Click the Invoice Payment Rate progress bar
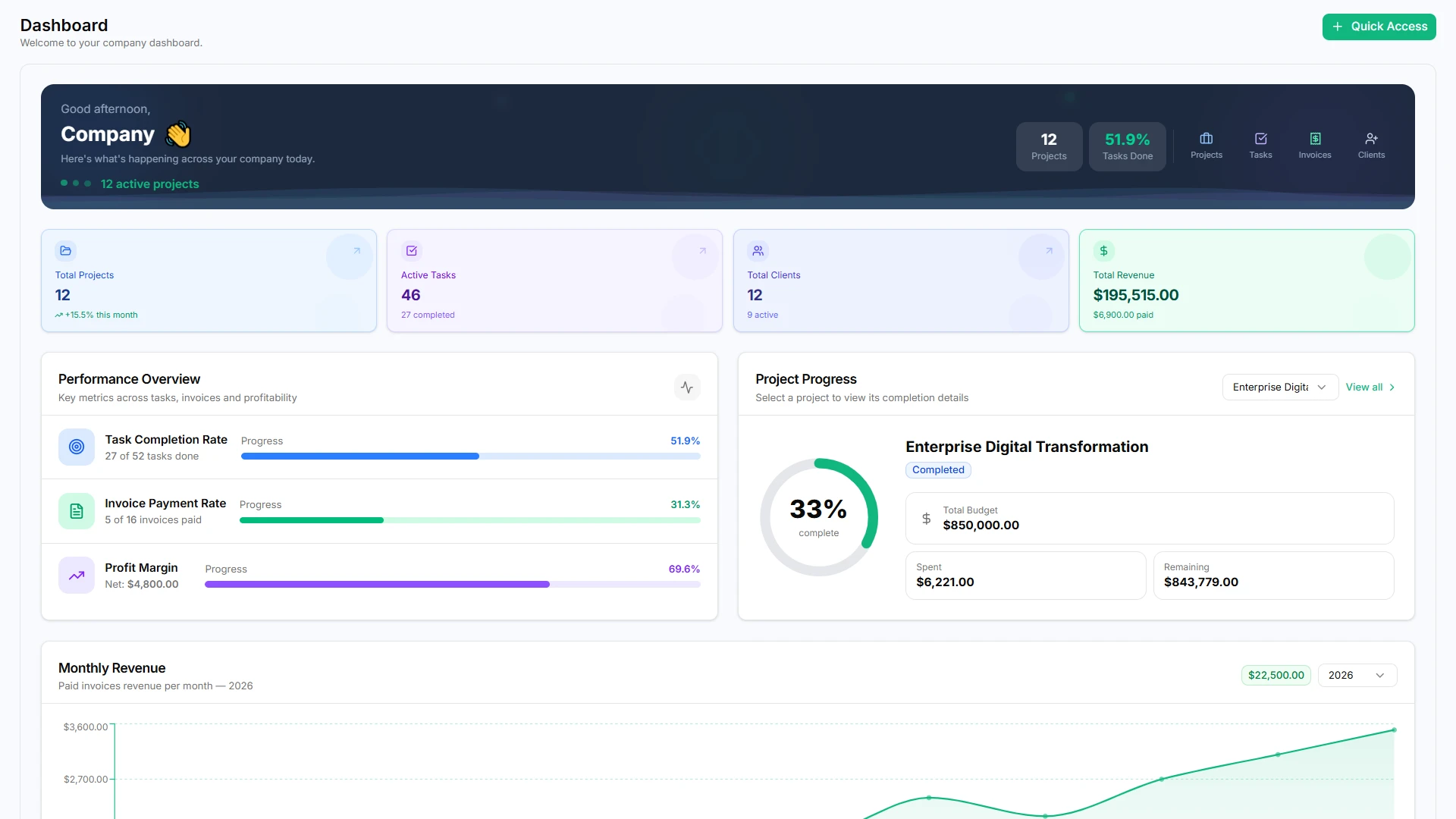 pyautogui.click(x=469, y=520)
